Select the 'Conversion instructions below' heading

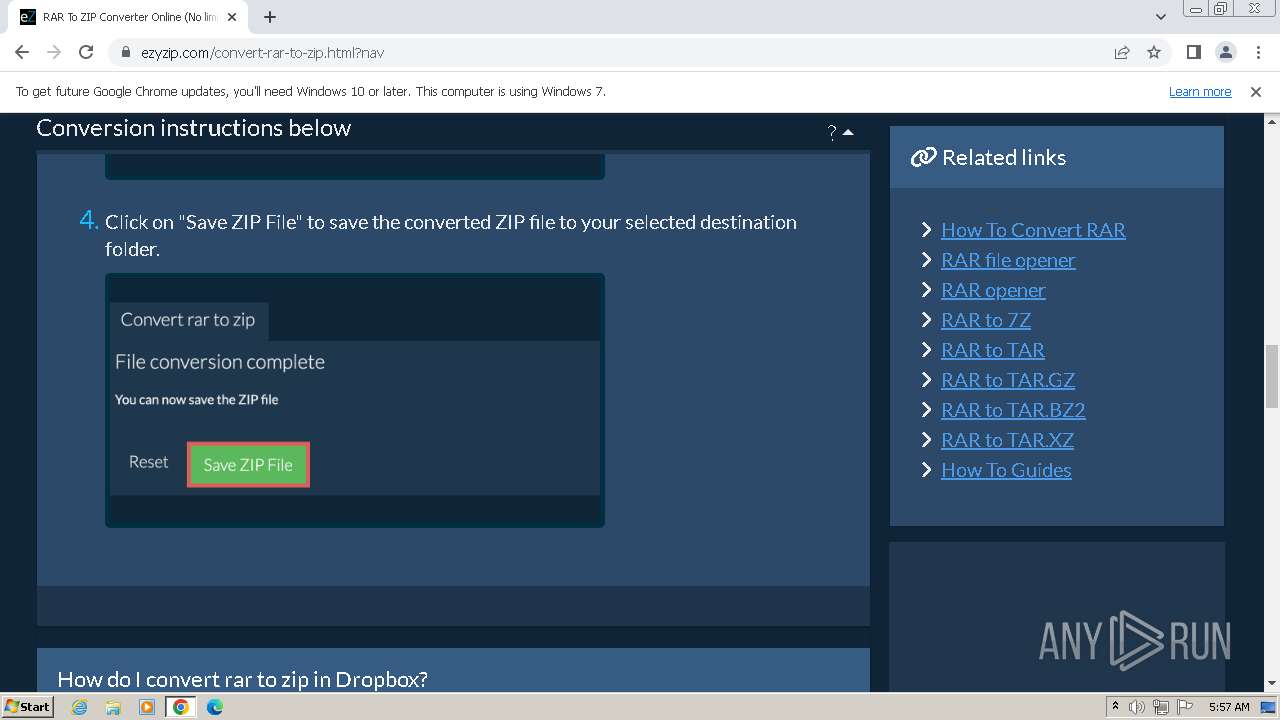(194, 128)
